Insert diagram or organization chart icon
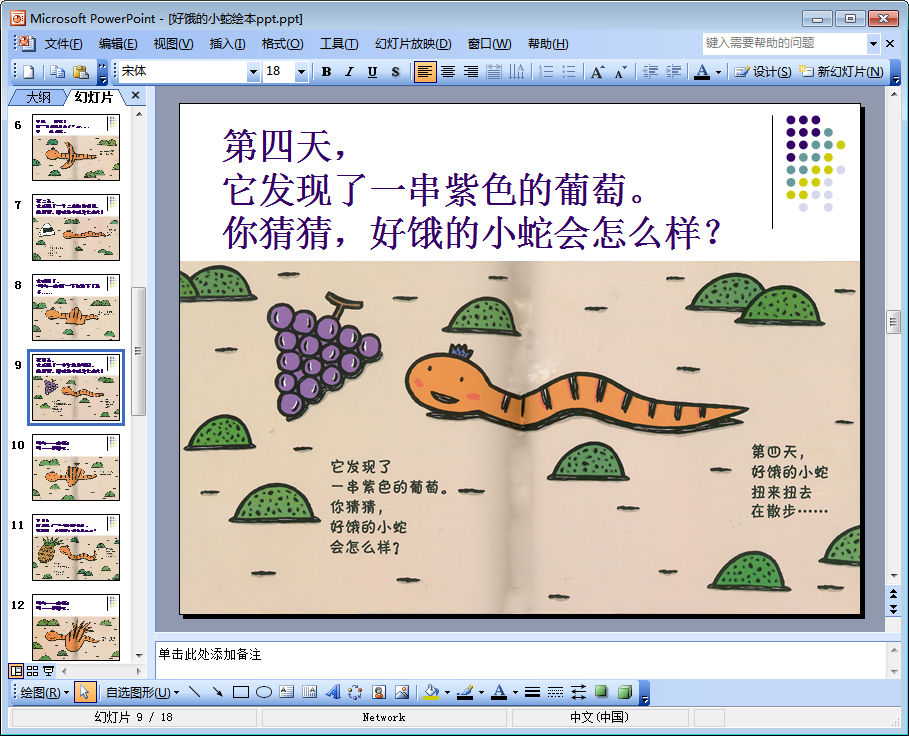 coord(355,693)
